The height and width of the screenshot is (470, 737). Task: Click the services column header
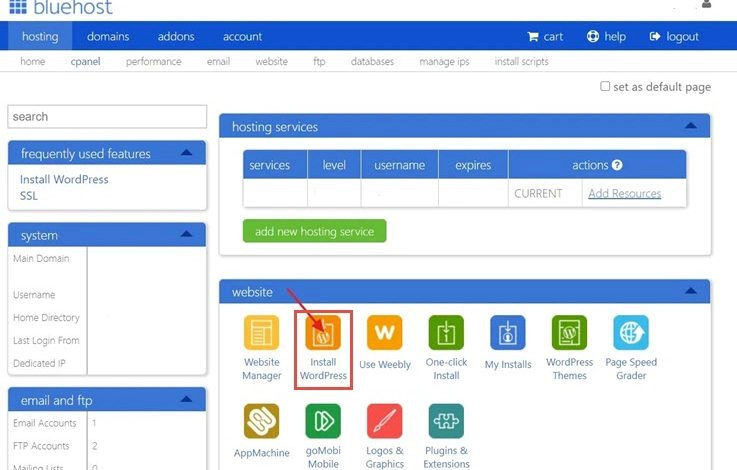275,165
